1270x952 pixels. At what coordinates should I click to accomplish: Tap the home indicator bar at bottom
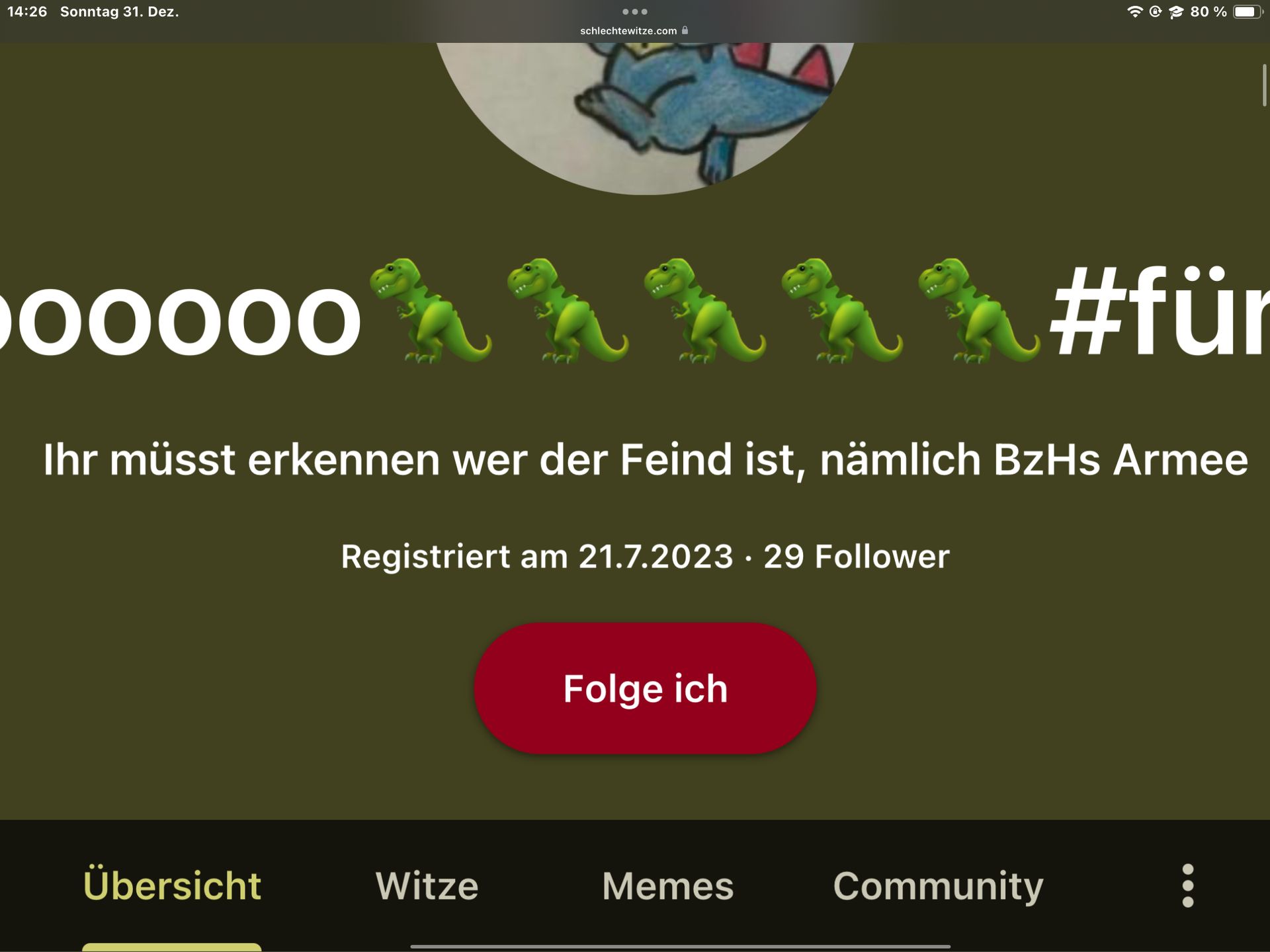click(680, 947)
